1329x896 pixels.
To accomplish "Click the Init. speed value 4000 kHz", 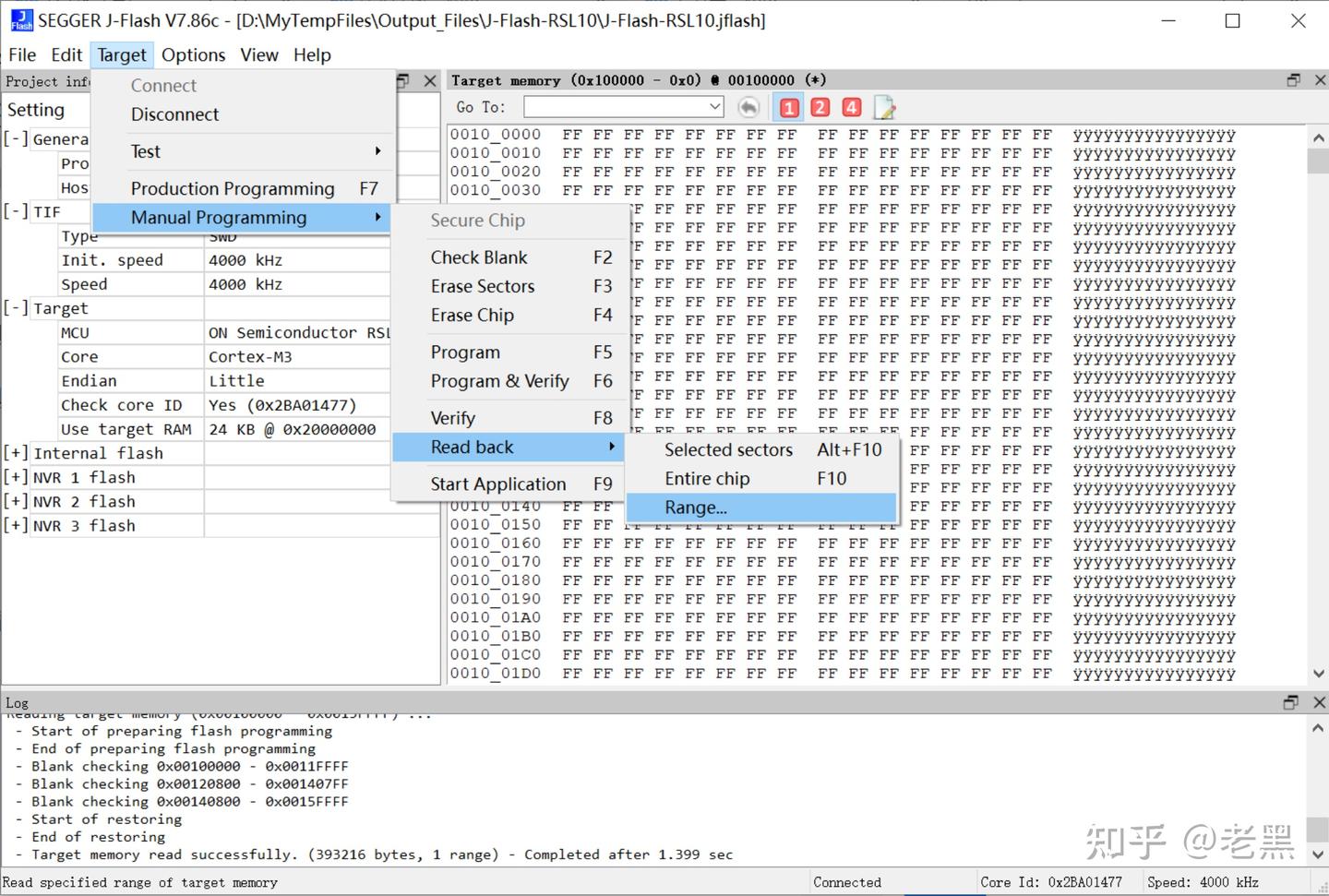I will (x=245, y=260).
